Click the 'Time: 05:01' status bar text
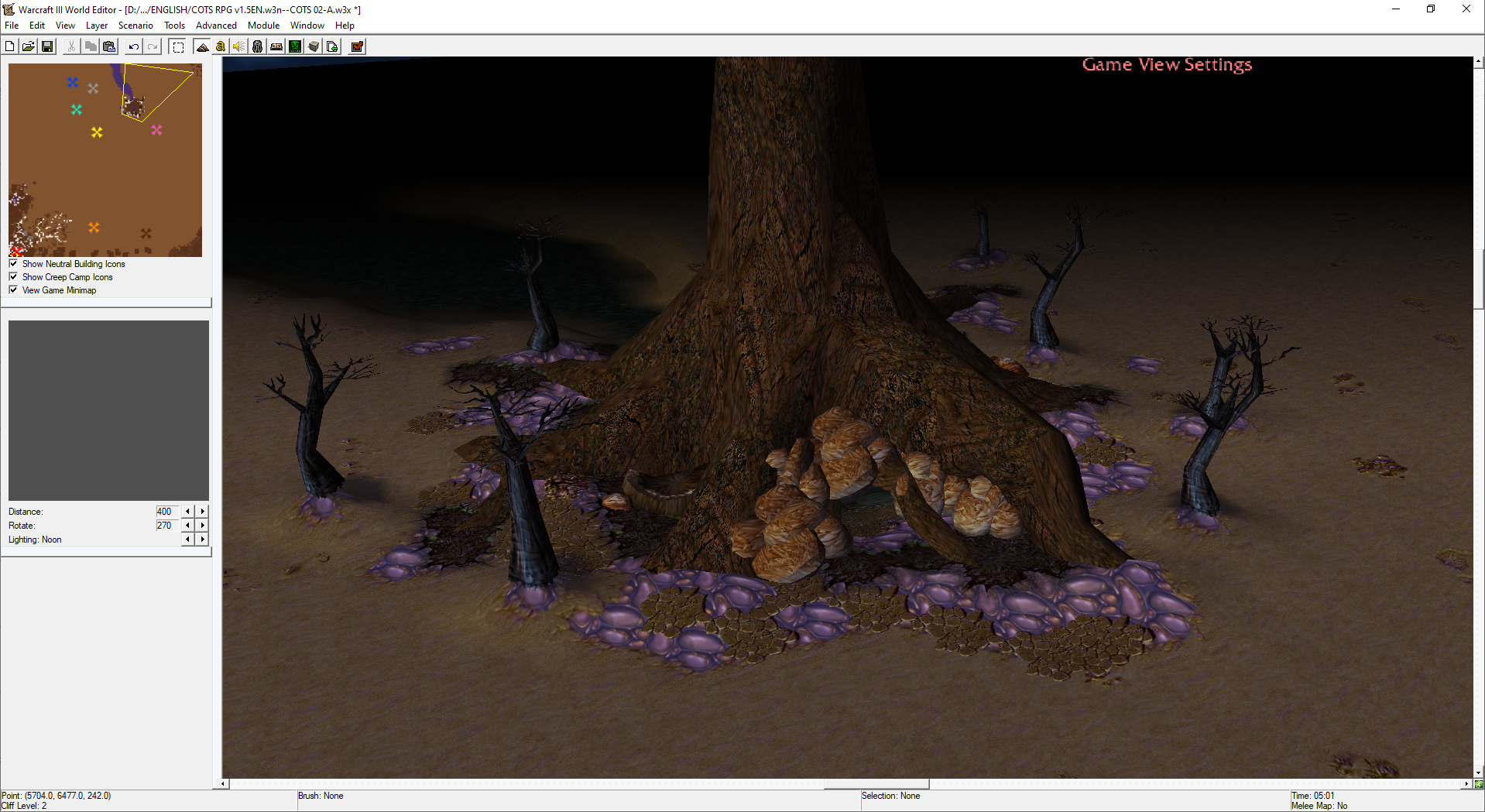 1313,796
